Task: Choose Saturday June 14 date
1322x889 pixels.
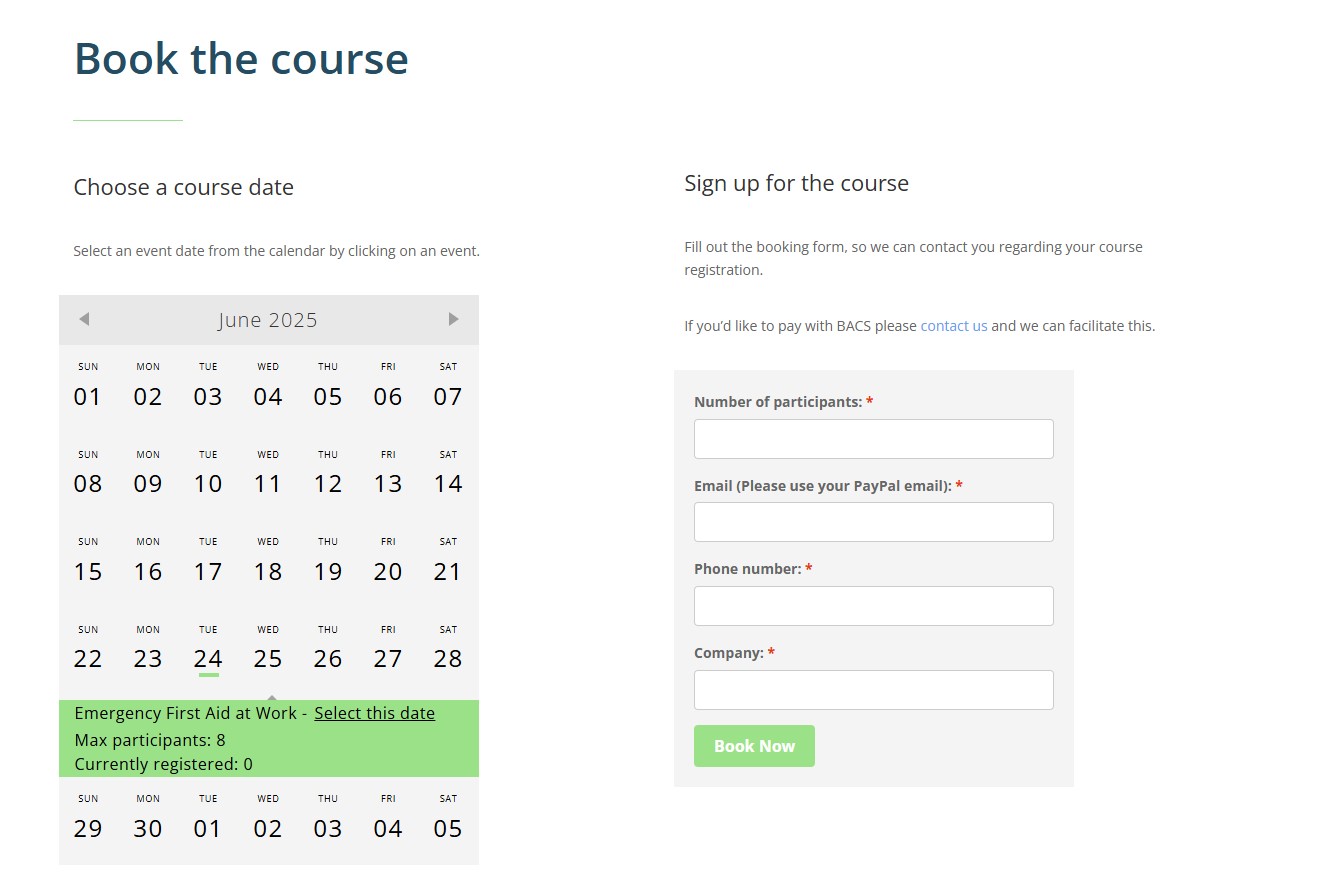Action: click(448, 484)
